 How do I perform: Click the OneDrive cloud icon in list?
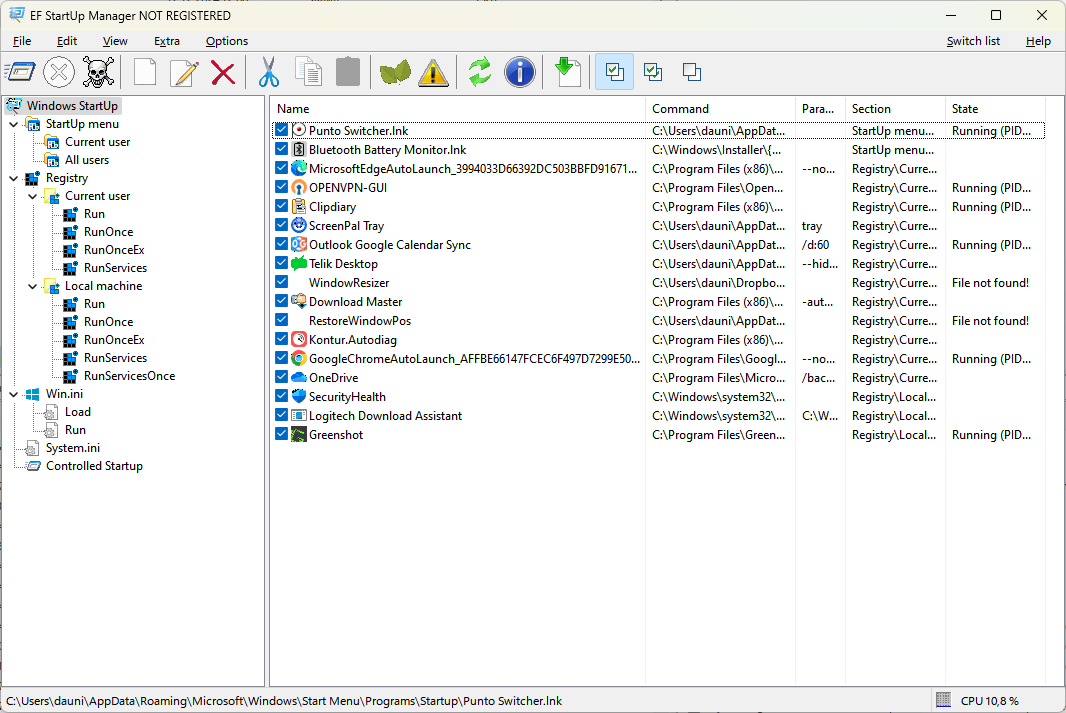pos(298,377)
